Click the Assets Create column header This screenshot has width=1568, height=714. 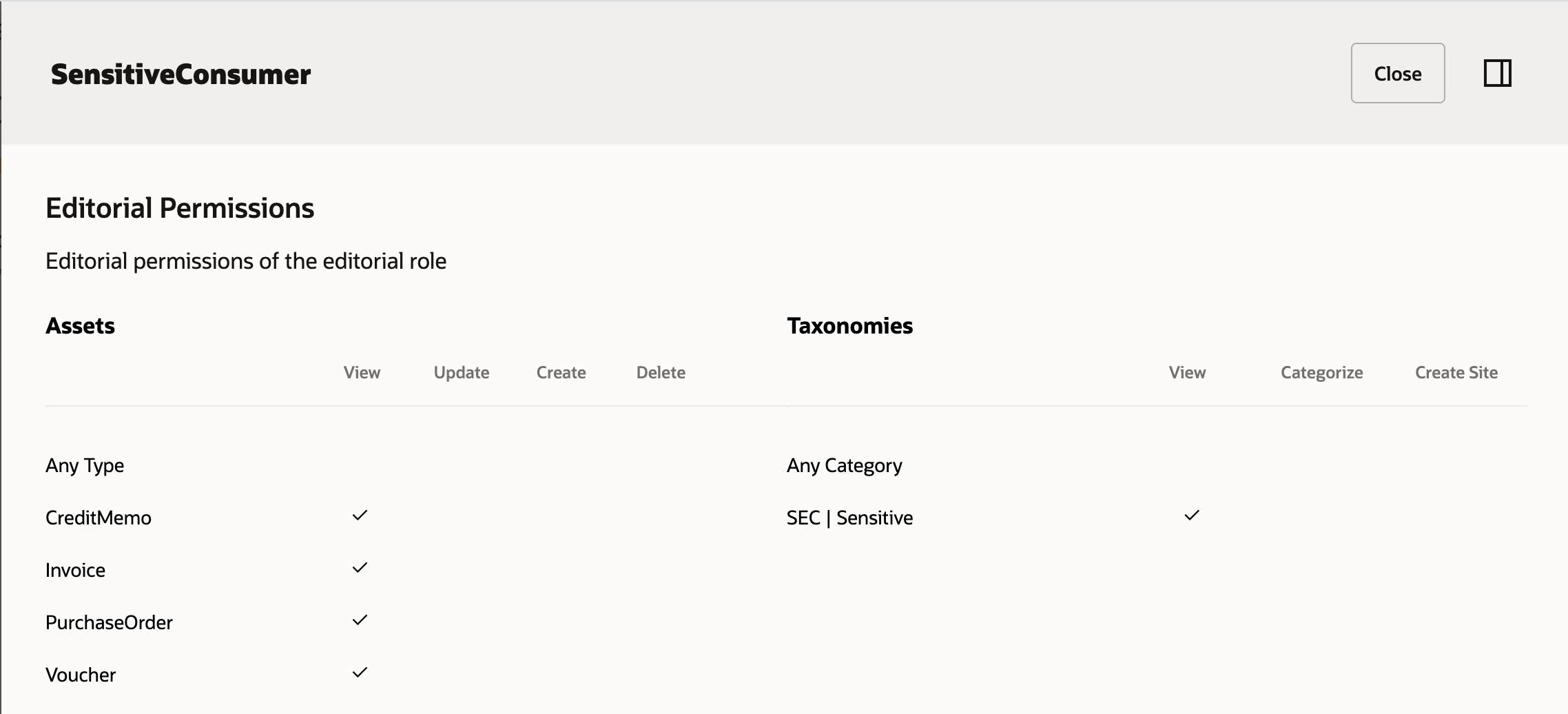(x=561, y=373)
